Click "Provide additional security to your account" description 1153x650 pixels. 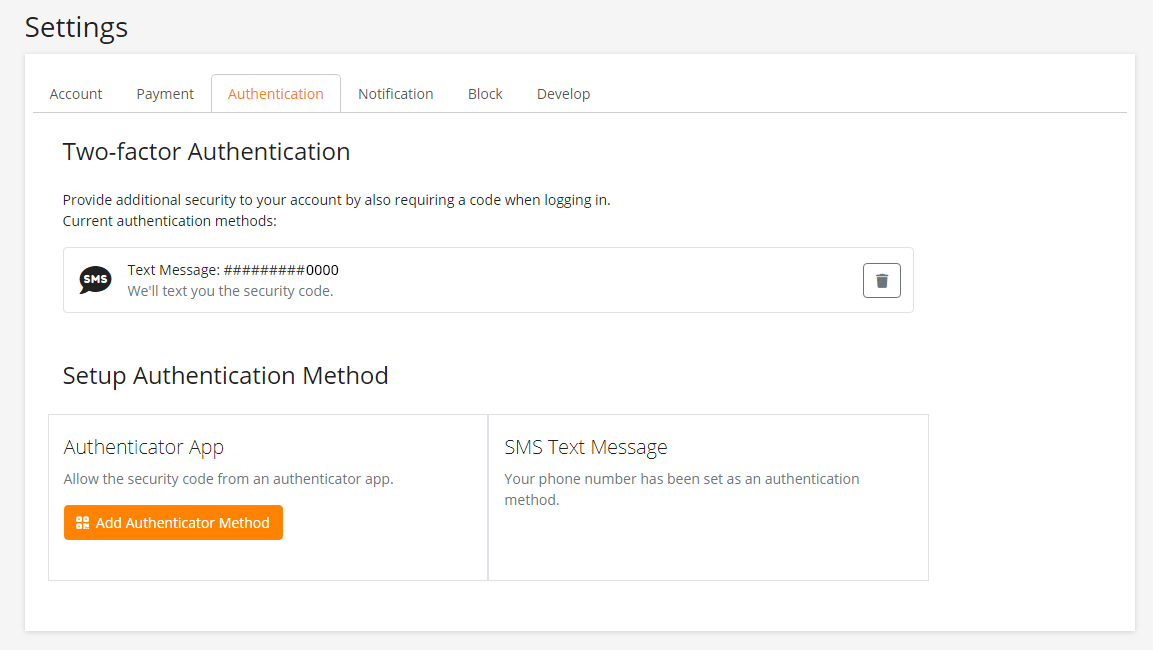(x=337, y=200)
